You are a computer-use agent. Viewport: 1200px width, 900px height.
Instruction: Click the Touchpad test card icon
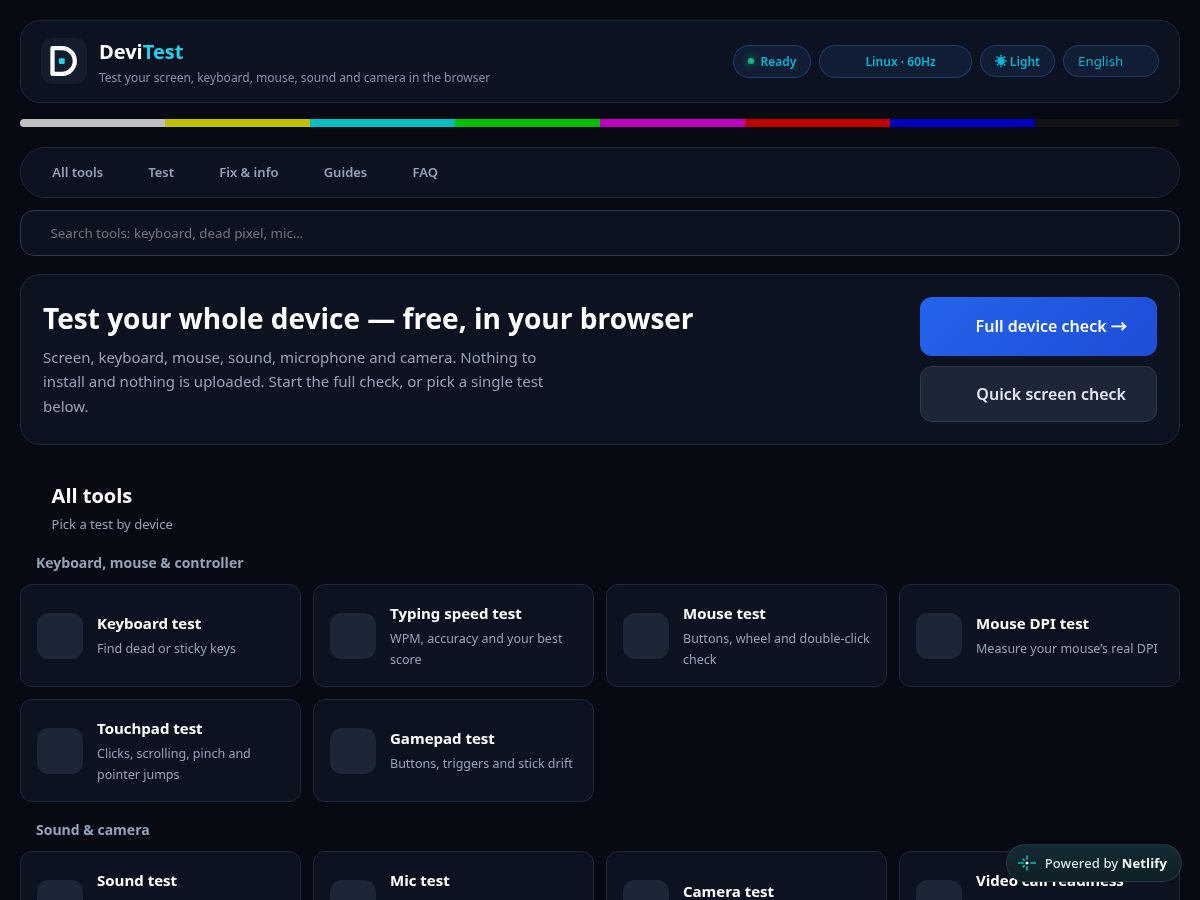point(60,751)
